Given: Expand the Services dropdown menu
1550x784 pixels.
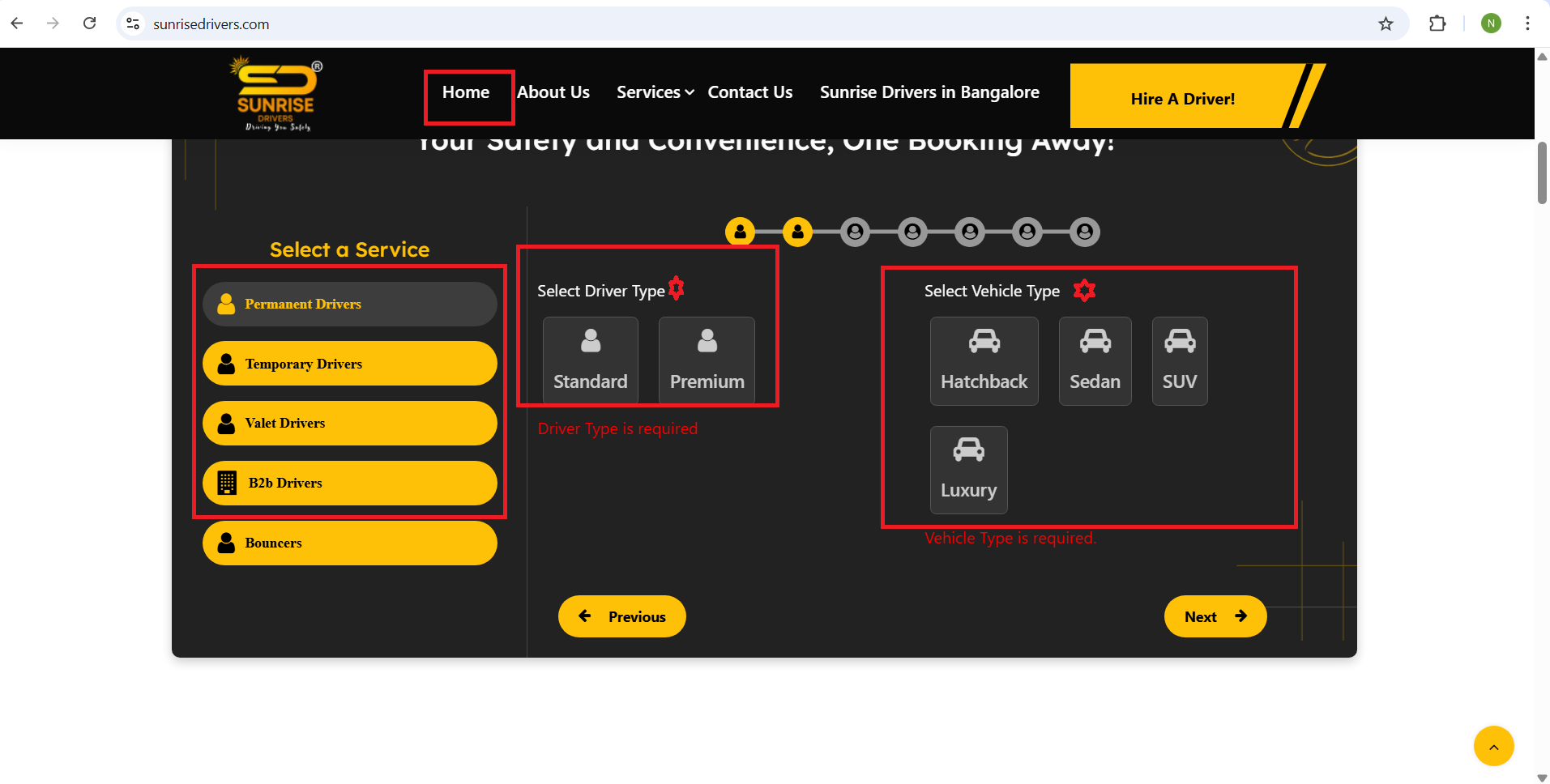Looking at the screenshot, I should point(655,92).
